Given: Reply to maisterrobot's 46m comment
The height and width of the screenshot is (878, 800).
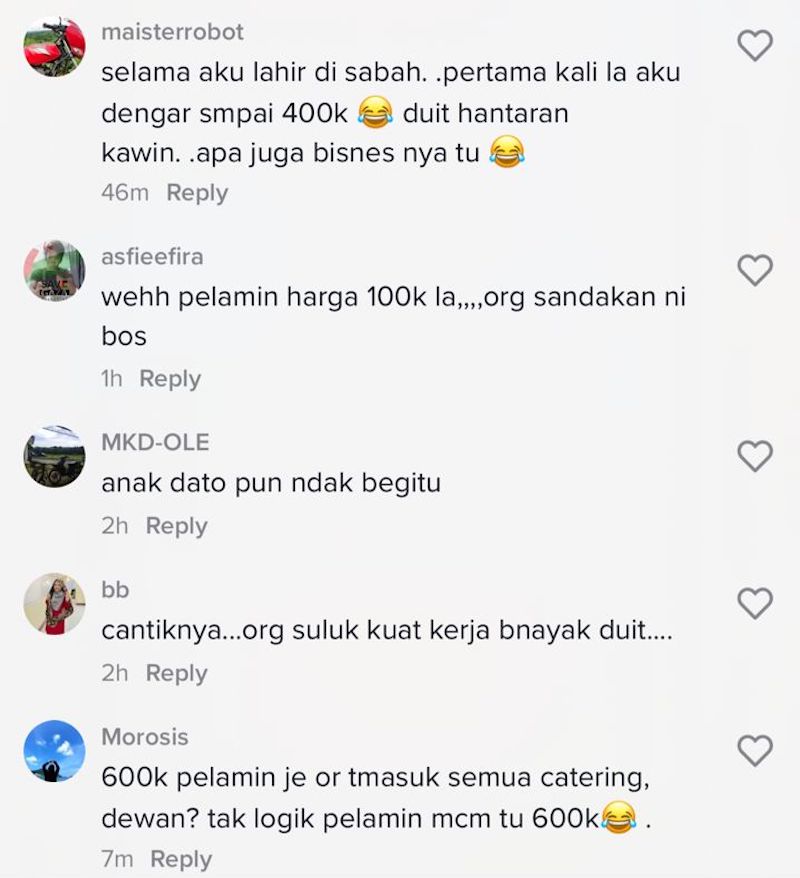Looking at the screenshot, I should (197, 193).
